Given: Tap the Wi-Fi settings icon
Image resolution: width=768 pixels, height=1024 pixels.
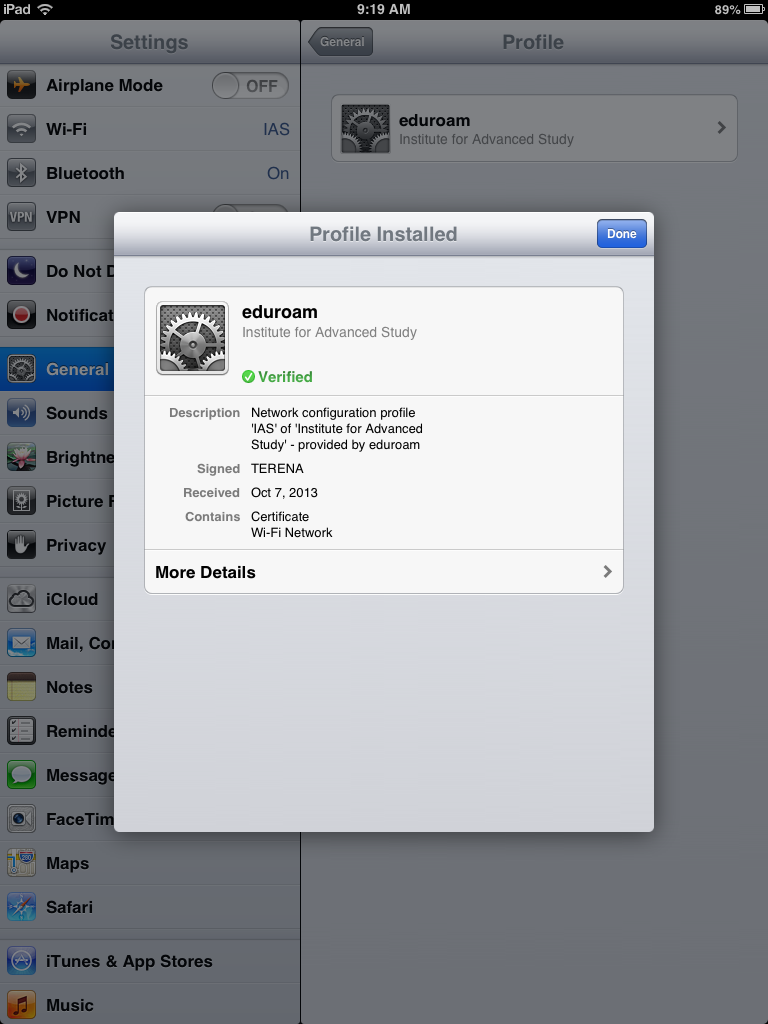Looking at the screenshot, I should pyautogui.click(x=21, y=129).
